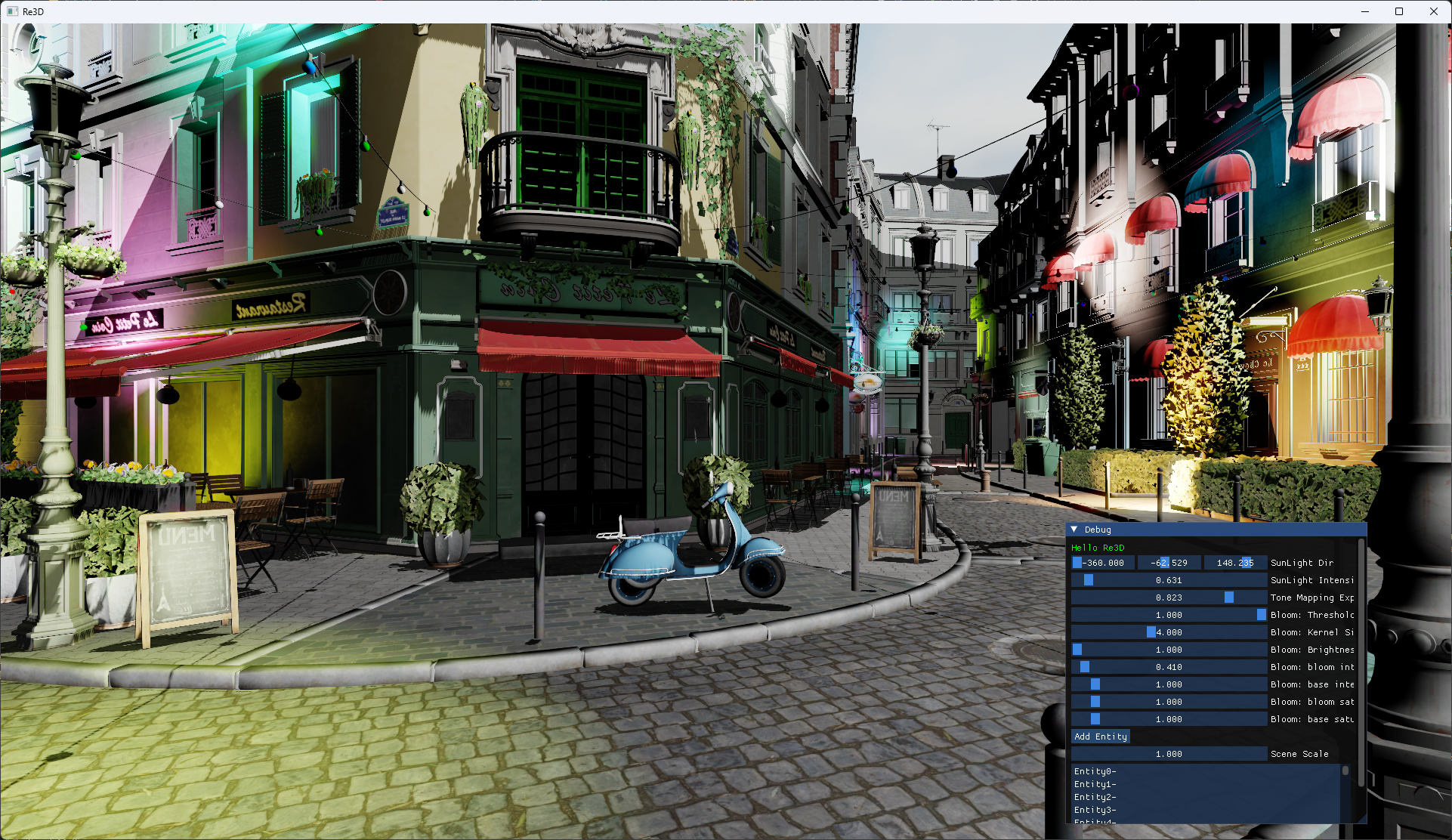Click the Bloom Kernel Size slider
This screenshot has width=1452, height=840.
[1169, 632]
